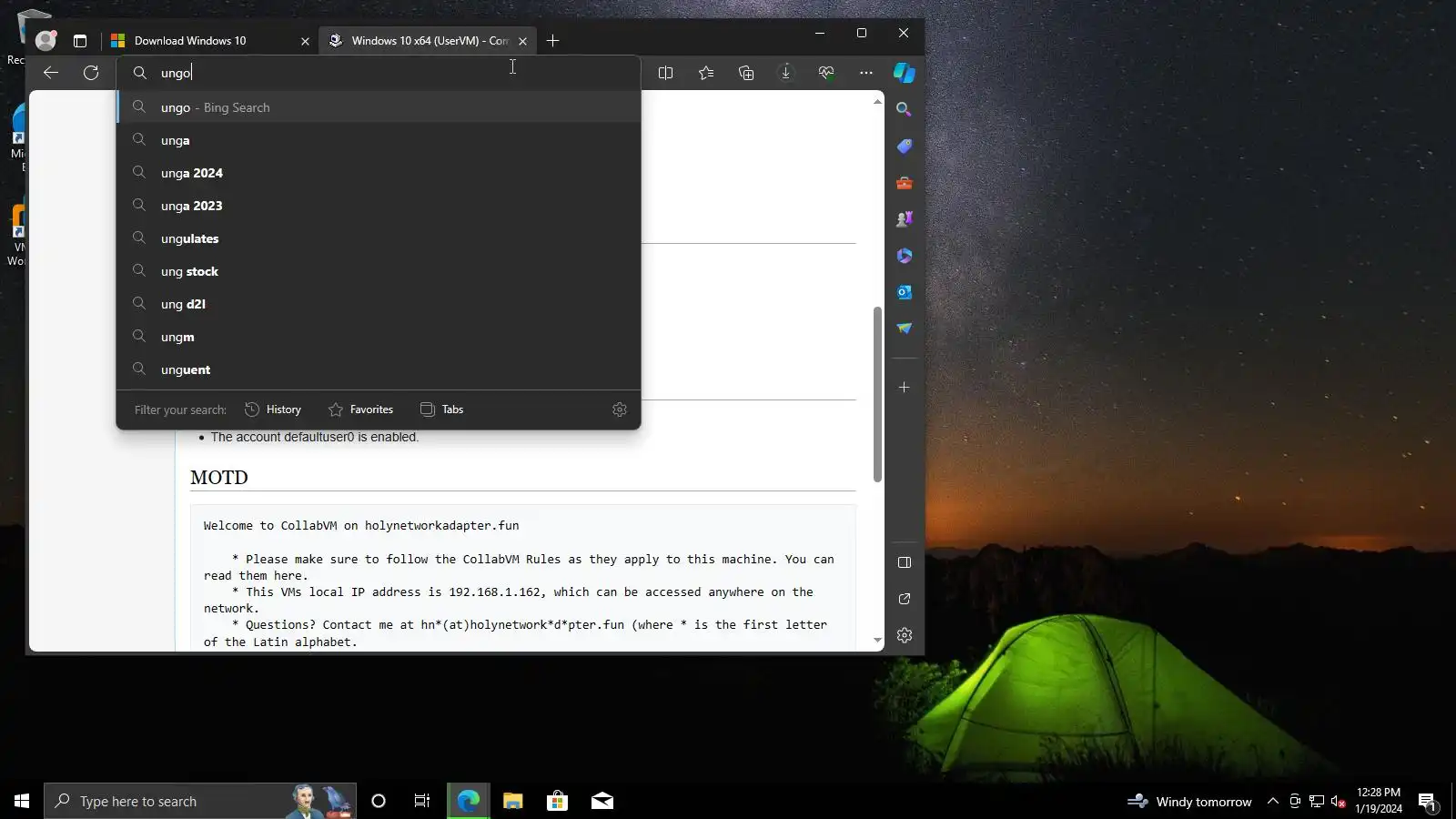
Task: Open Outlook in the sidebar
Action: [x=904, y=292]
